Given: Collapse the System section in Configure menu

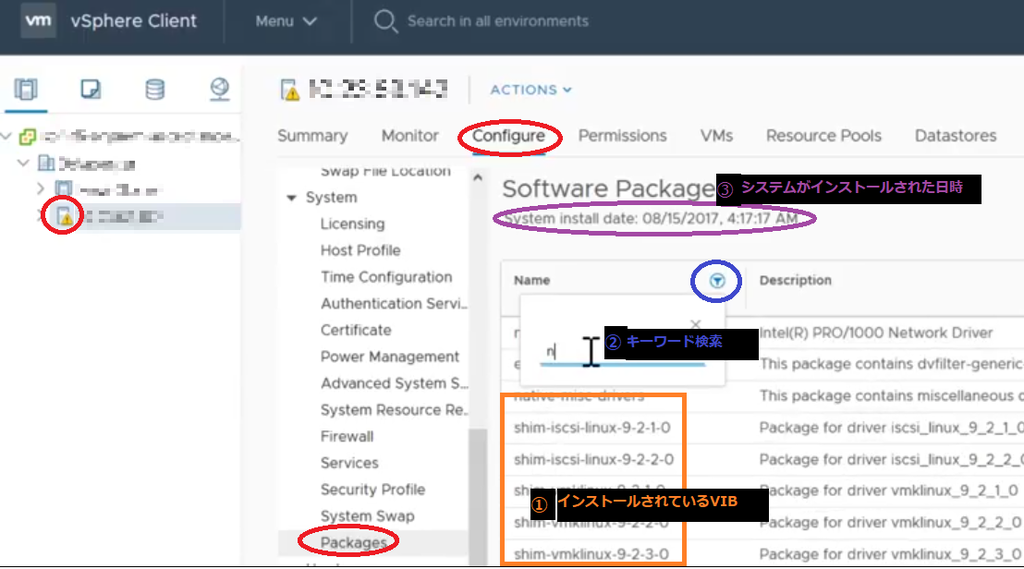Looking at the screenshot, I should (x=291, y=197).
